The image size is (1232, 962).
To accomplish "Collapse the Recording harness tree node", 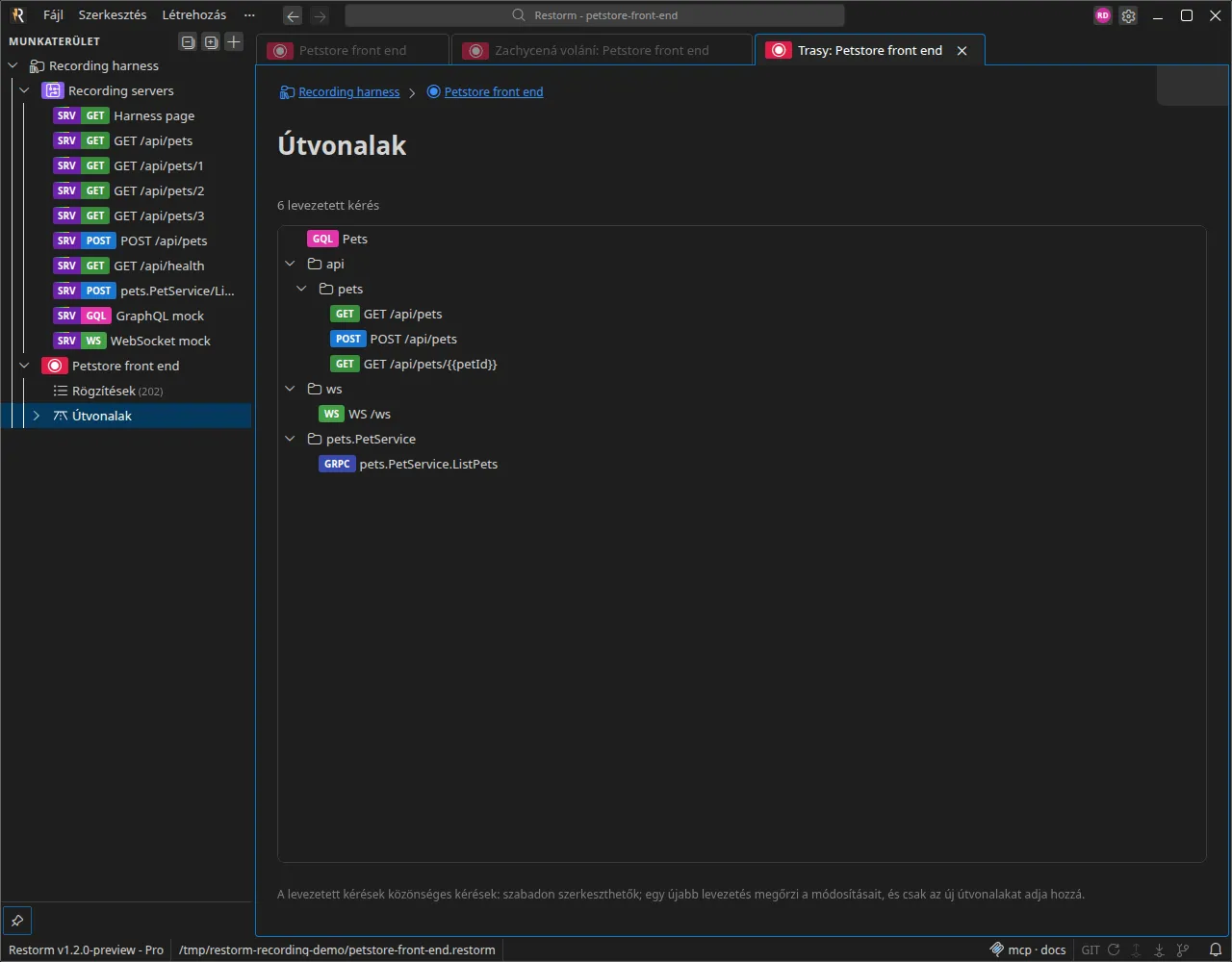I will click(13, 65).
